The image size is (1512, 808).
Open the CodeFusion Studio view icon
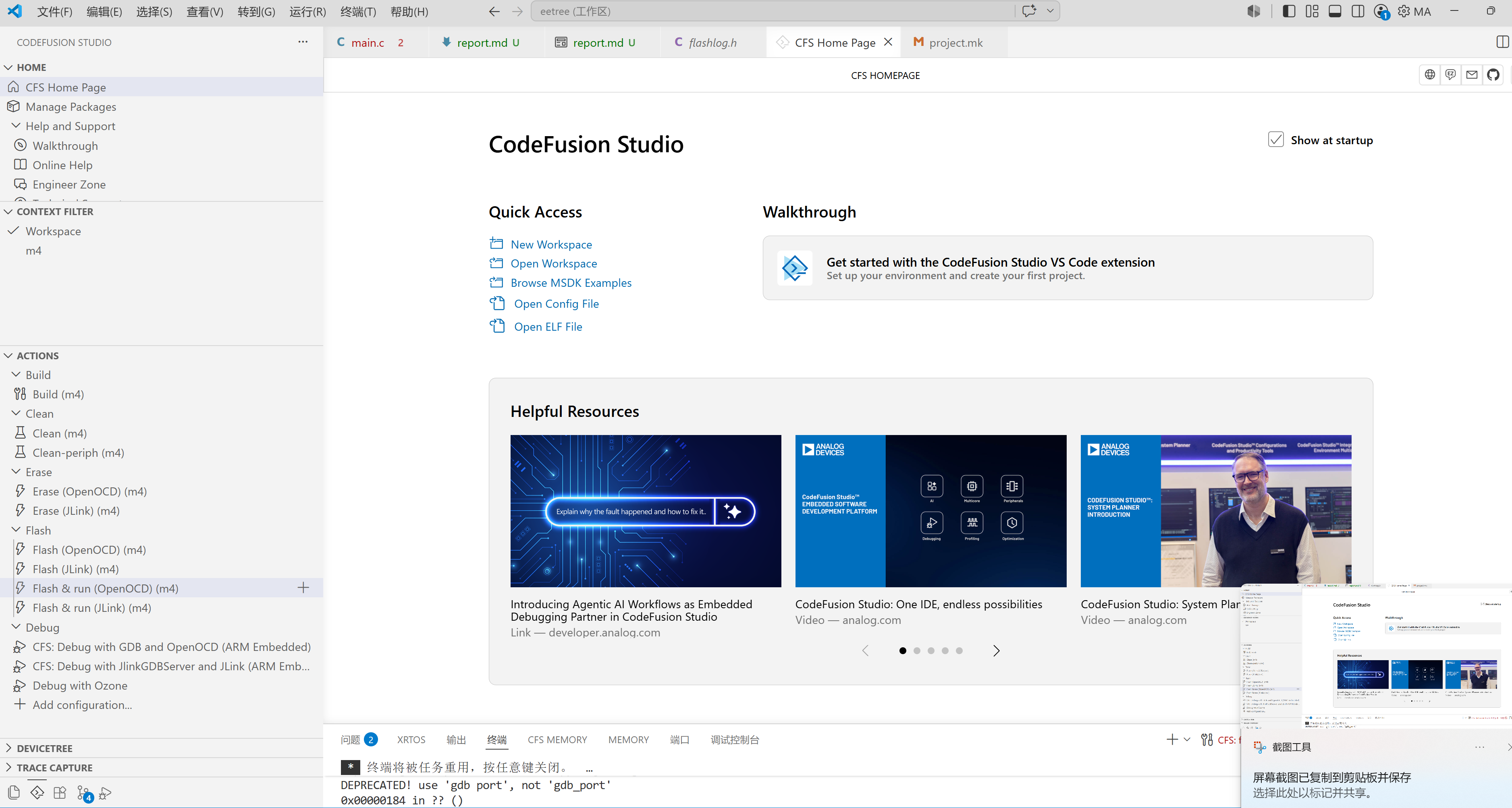[x=37, y=793]
